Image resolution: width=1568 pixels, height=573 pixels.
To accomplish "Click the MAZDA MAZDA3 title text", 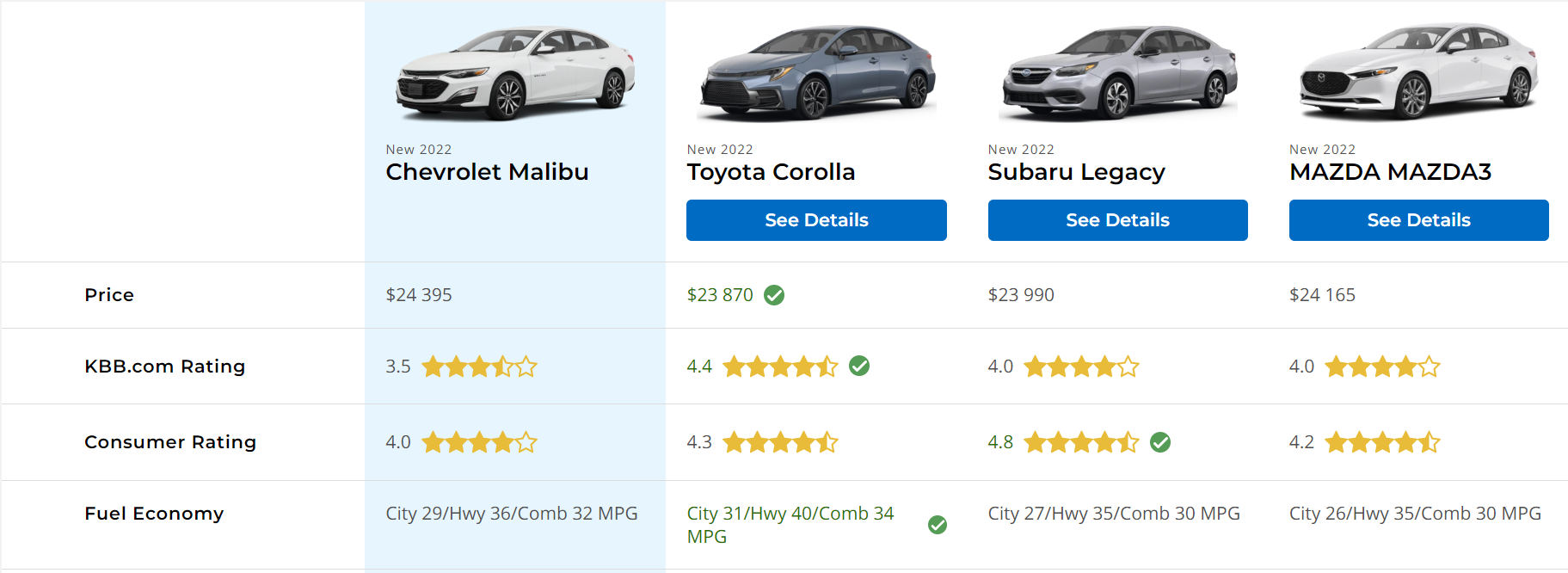I will pyautogui.click(x=1390, y=172).
